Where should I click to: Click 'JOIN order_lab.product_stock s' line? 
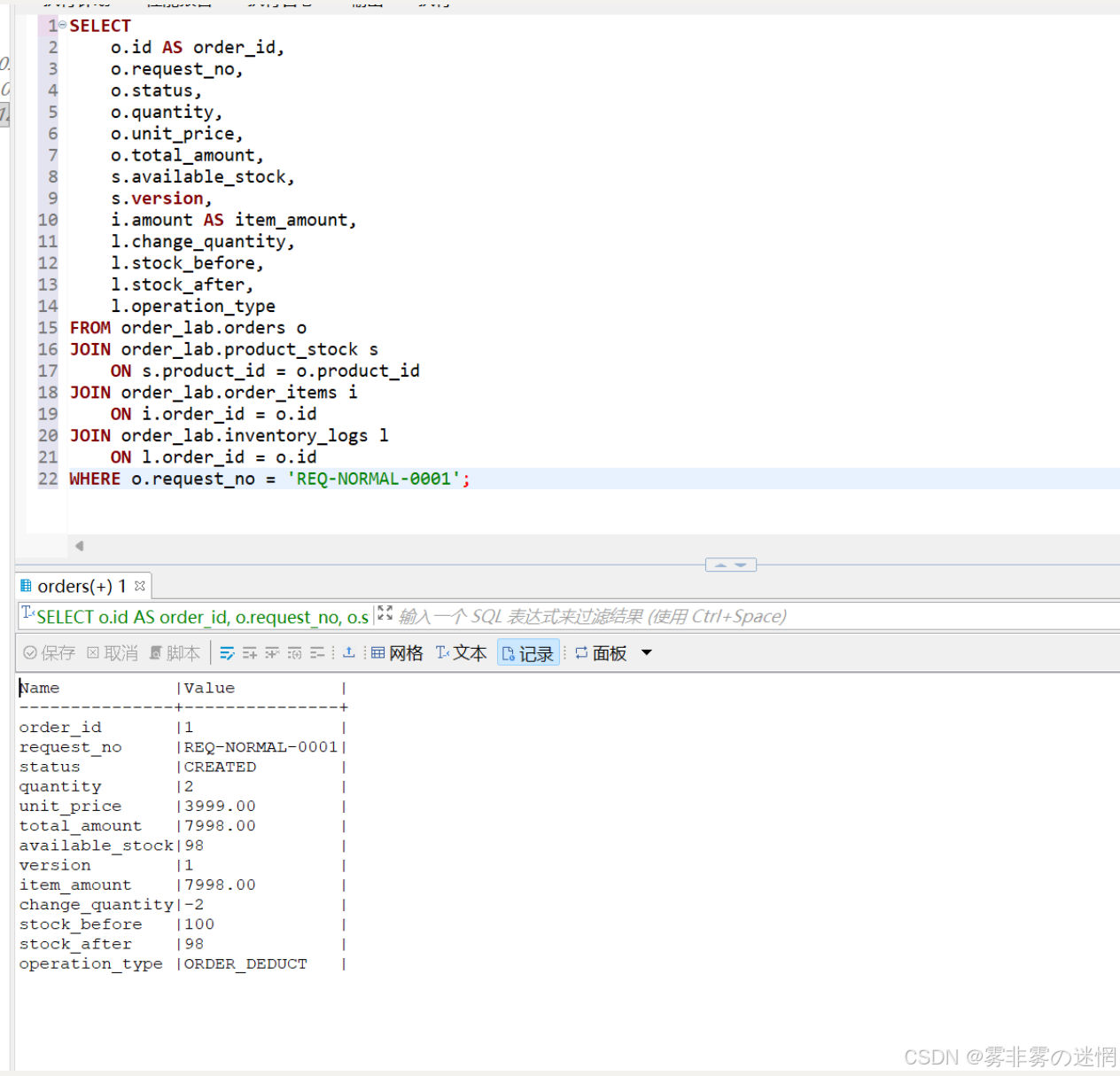coord(224,349)
